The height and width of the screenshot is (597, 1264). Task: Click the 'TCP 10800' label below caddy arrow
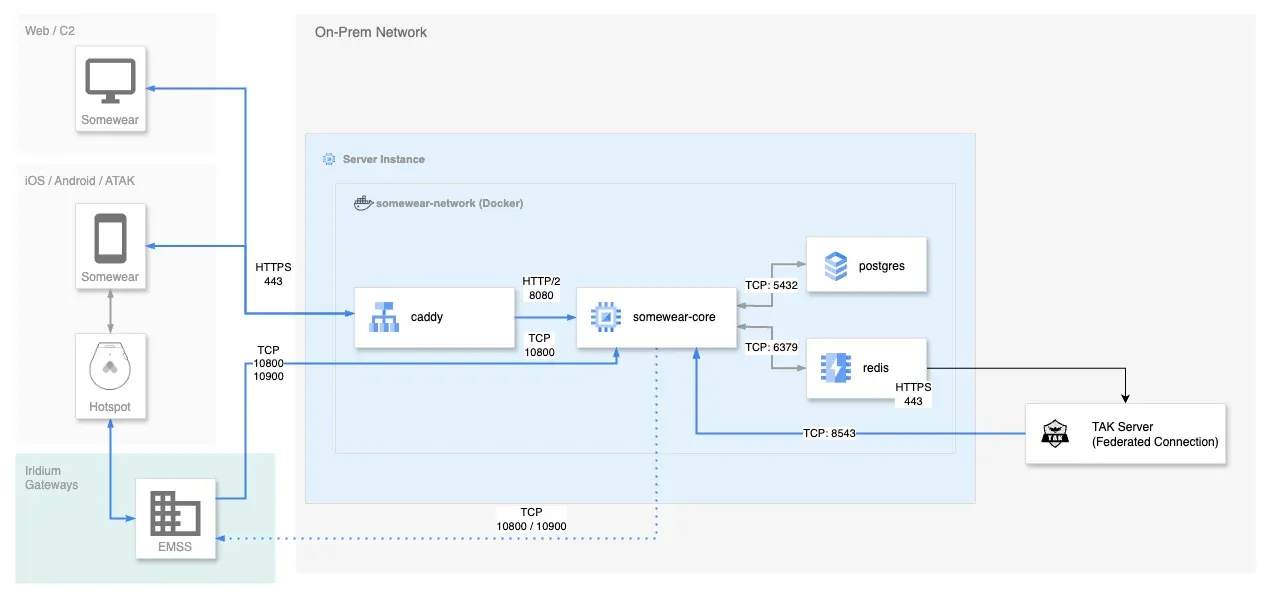pos(540,345)
